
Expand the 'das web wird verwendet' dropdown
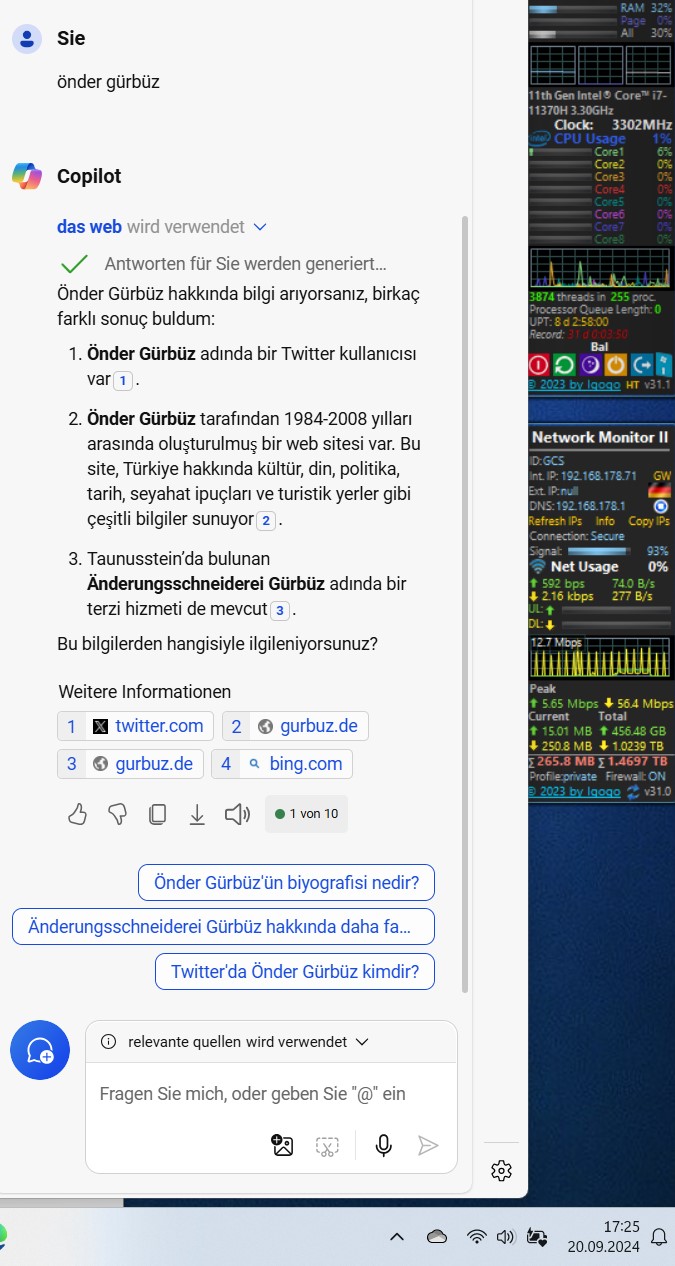pyautogui.click(x=260, y=227)
